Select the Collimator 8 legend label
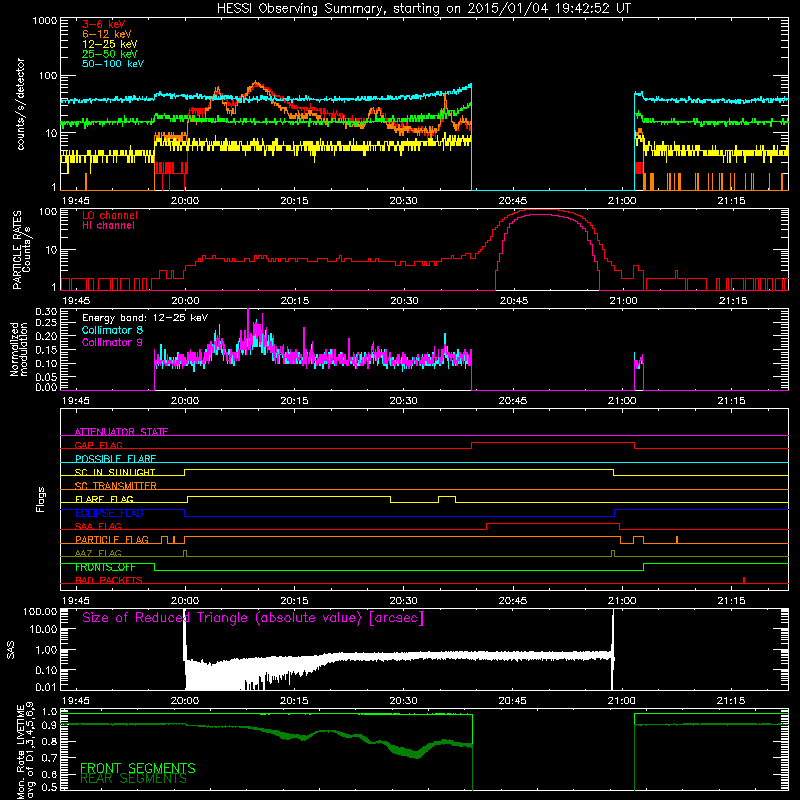 tap(112, 330)
